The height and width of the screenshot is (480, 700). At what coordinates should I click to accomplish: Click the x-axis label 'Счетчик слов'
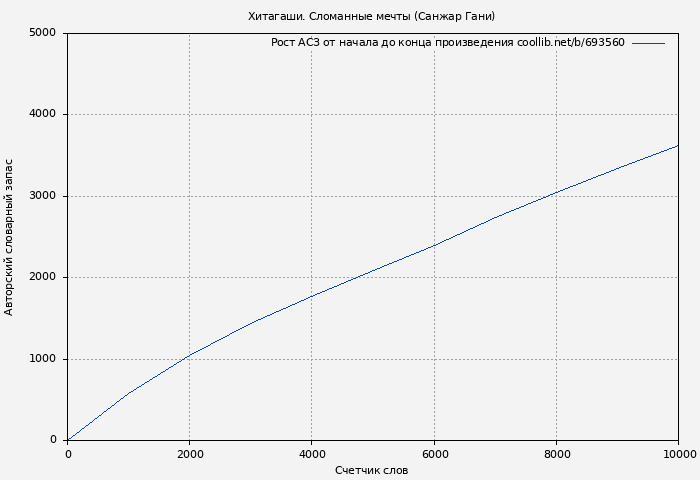[x=371, y=470]
